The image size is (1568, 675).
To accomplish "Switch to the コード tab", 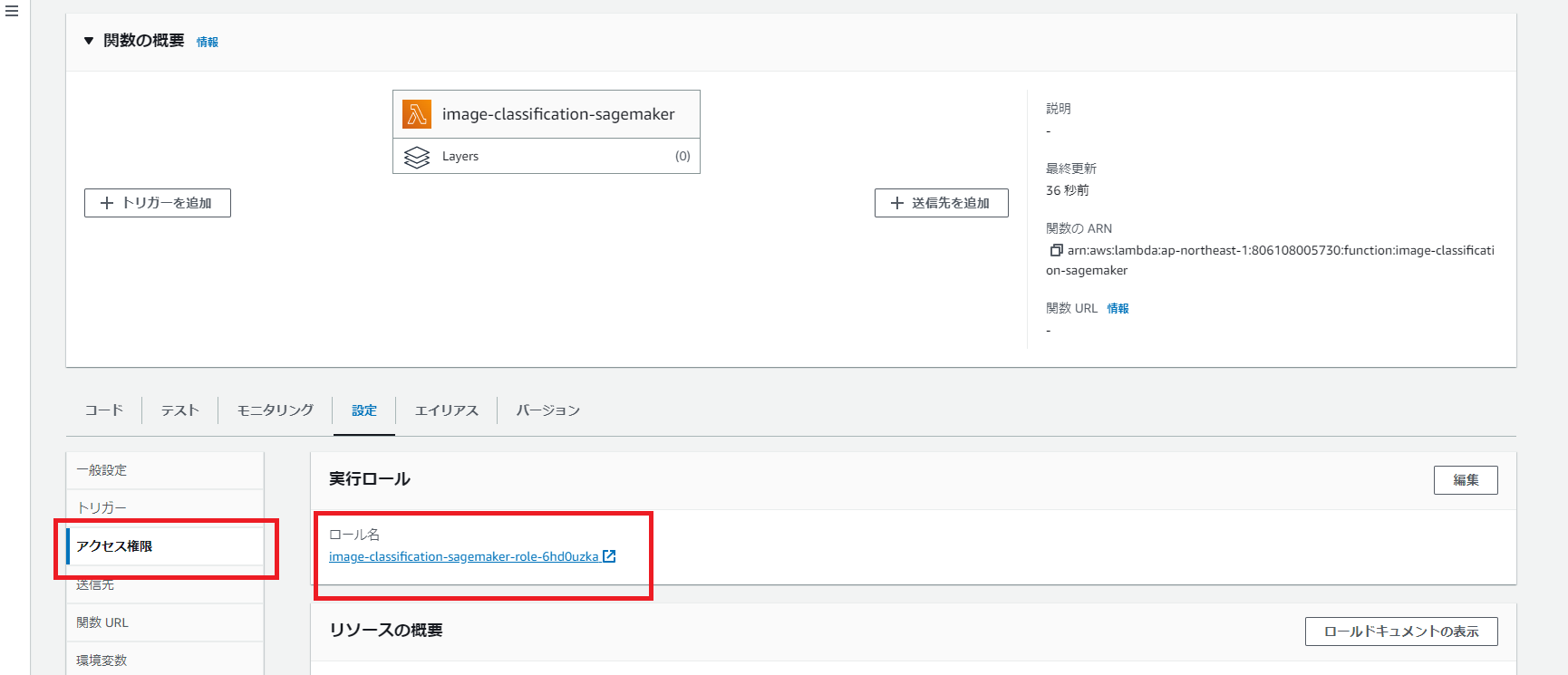I will (x=104, y=410).
